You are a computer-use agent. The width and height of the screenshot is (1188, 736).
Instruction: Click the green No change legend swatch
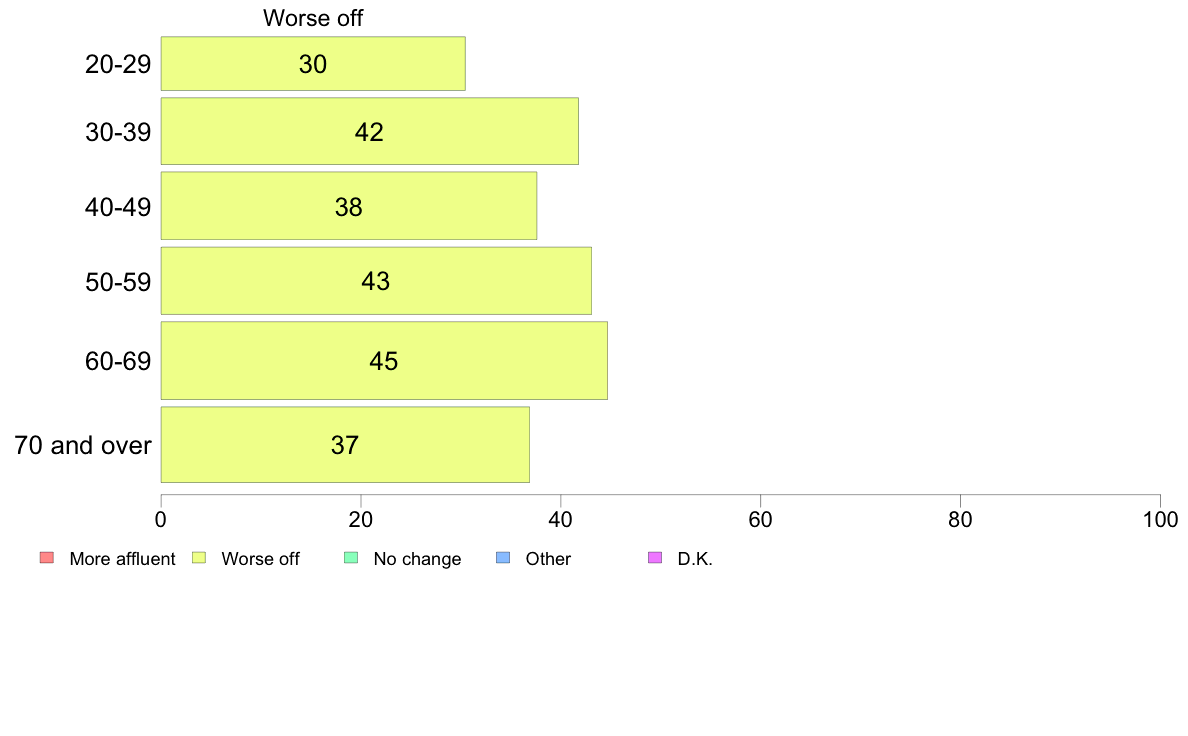coord(351,558)
